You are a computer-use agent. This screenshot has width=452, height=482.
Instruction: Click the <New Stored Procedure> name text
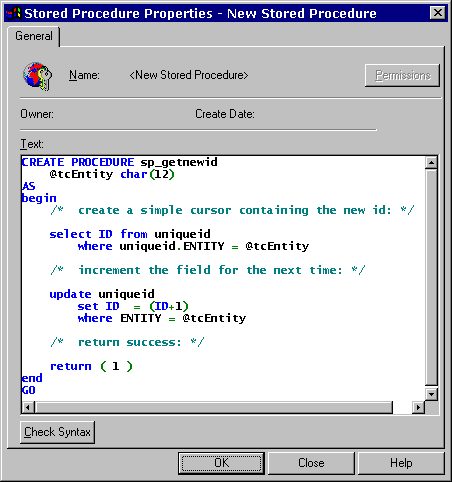tap(189, 75)
